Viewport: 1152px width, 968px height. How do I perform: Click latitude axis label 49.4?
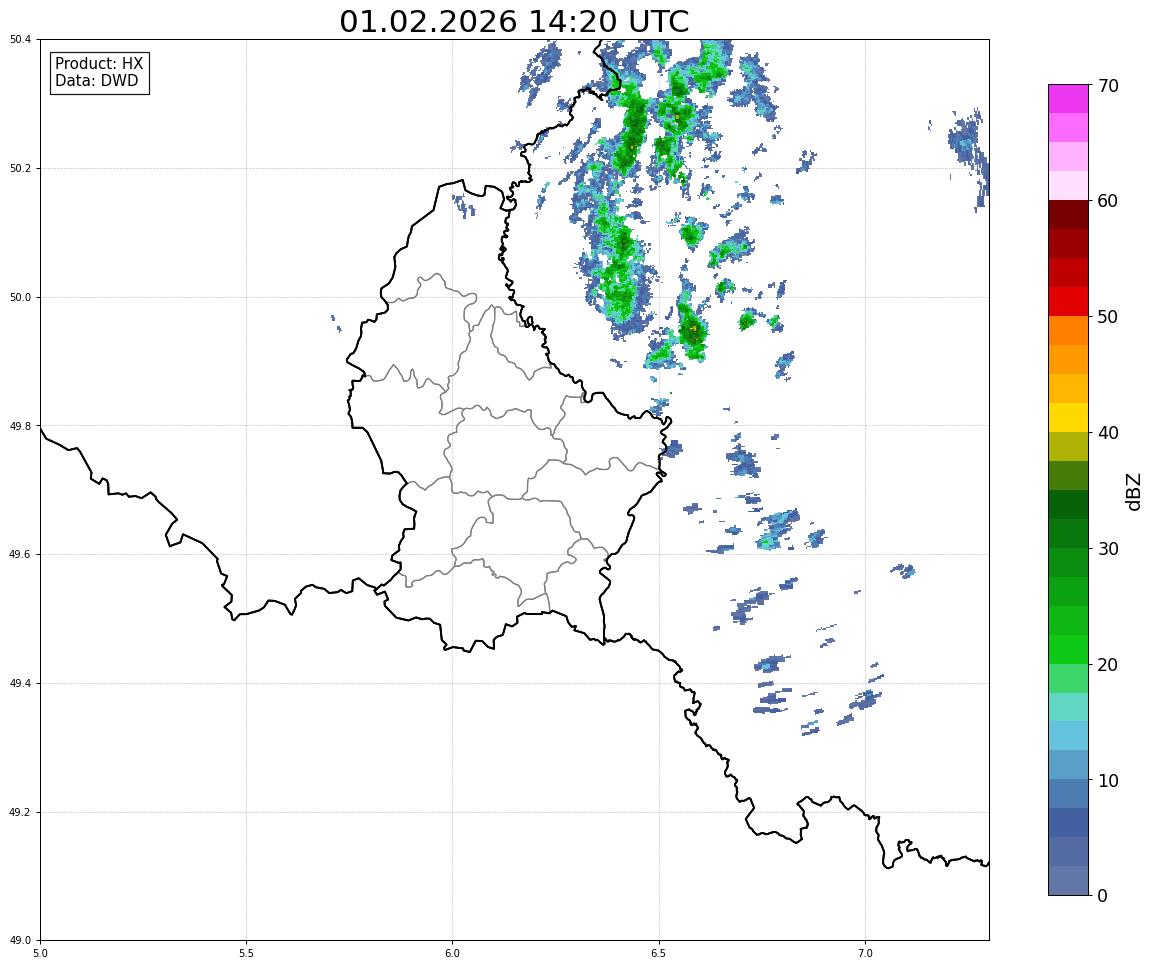coord(20,684)
